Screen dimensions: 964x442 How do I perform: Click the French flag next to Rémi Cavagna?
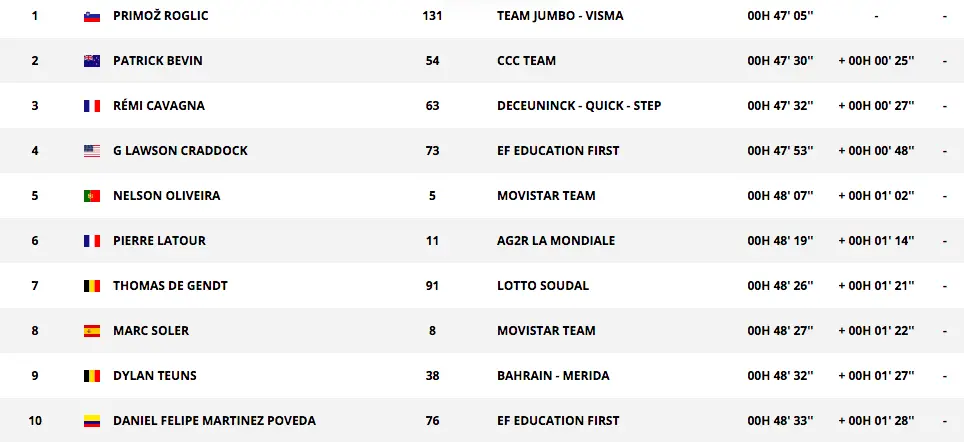click(92, 106)
